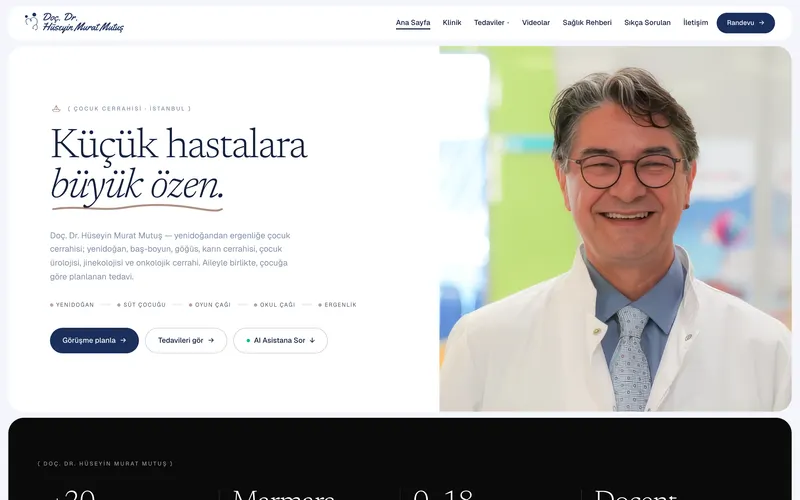Click the Doç. Dr. Hüseyin Murat Mutuş logo
The height and width of the screenshot is (500, 800).
[x=74, y=22]
